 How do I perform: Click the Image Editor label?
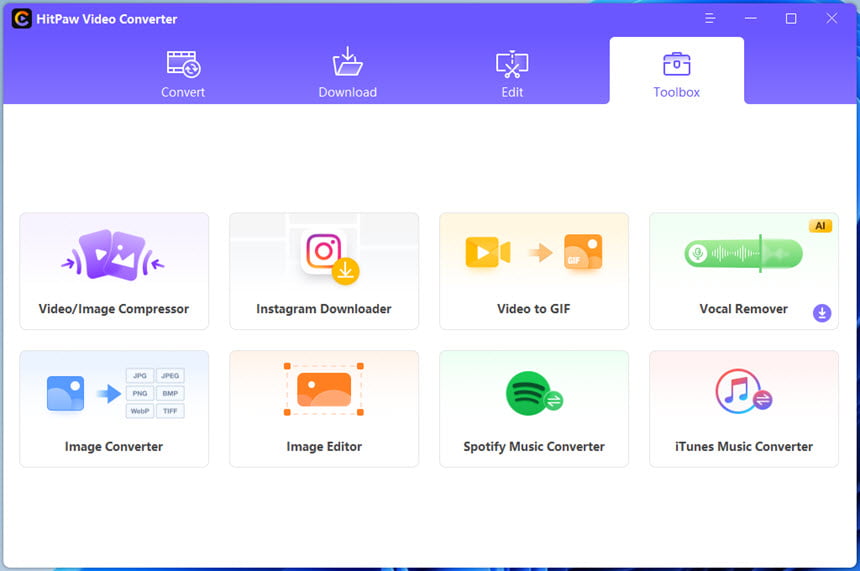(x=324, y=446)
